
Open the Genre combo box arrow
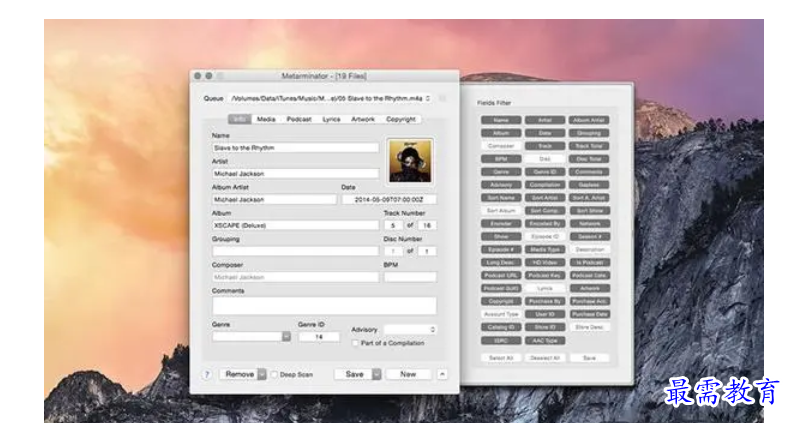click(x=285, y=337)
